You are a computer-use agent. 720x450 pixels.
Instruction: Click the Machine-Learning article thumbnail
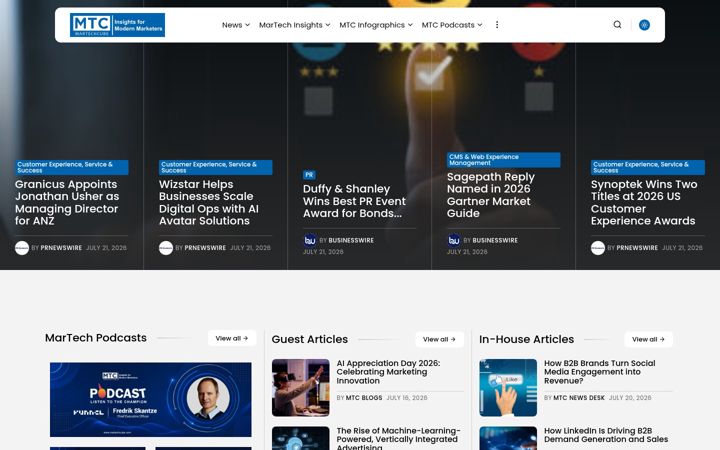click(301, 438)
